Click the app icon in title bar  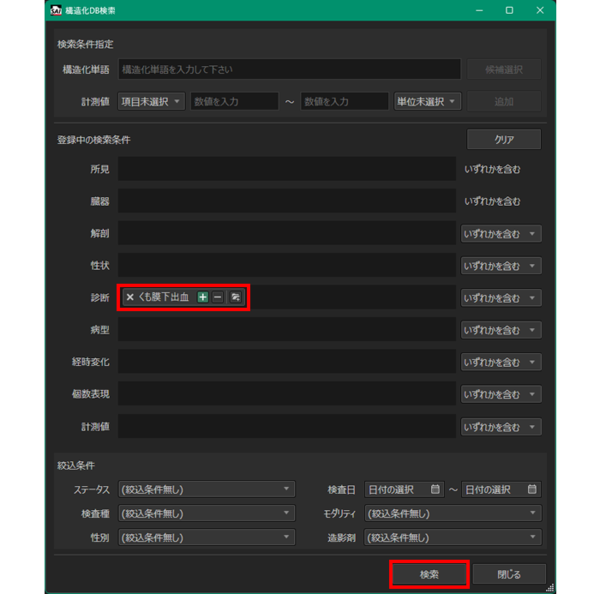pyautogui.click(x=57, y=10)
